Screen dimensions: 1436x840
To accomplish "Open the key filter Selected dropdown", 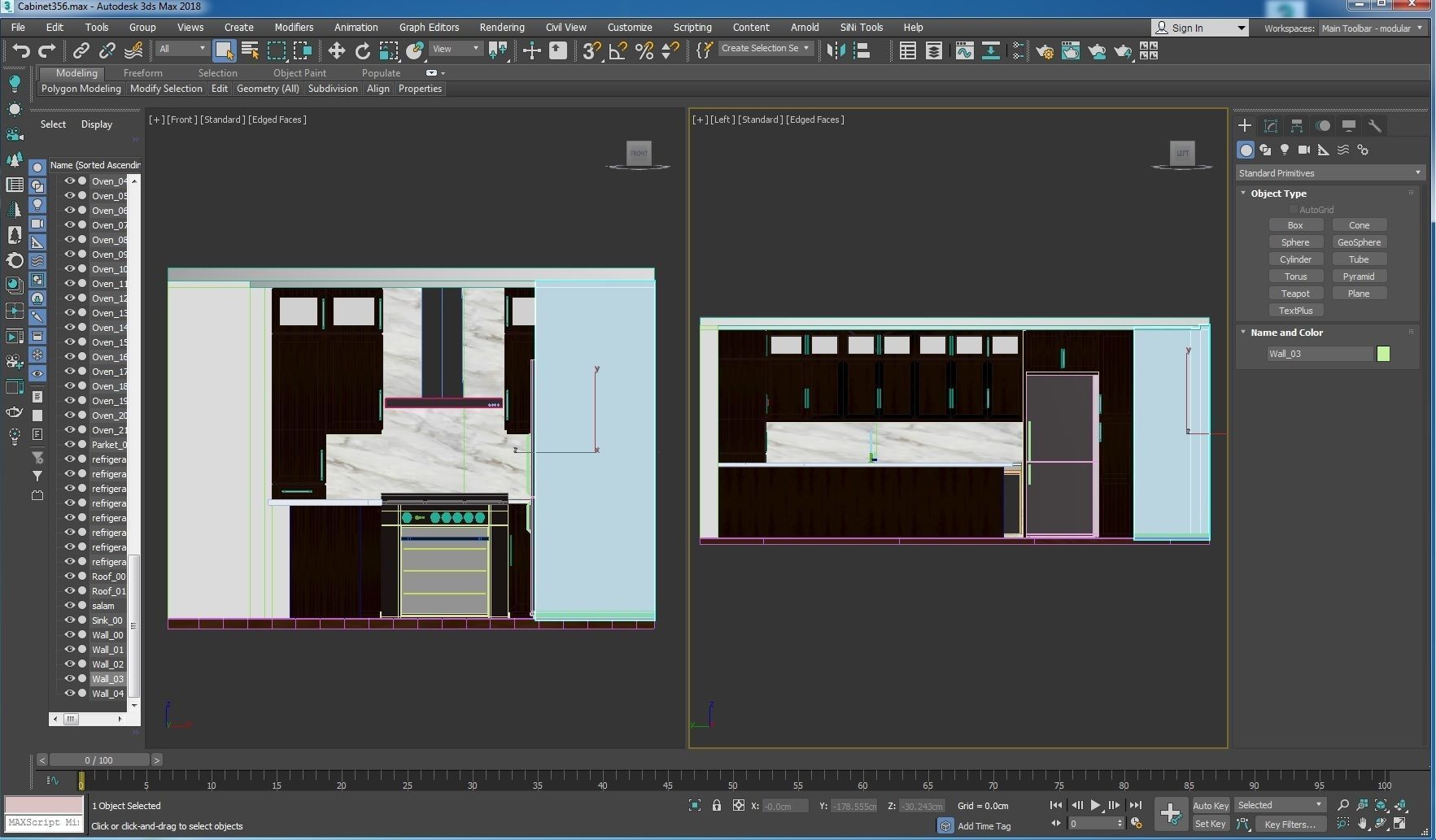I will click(1280, 805).
